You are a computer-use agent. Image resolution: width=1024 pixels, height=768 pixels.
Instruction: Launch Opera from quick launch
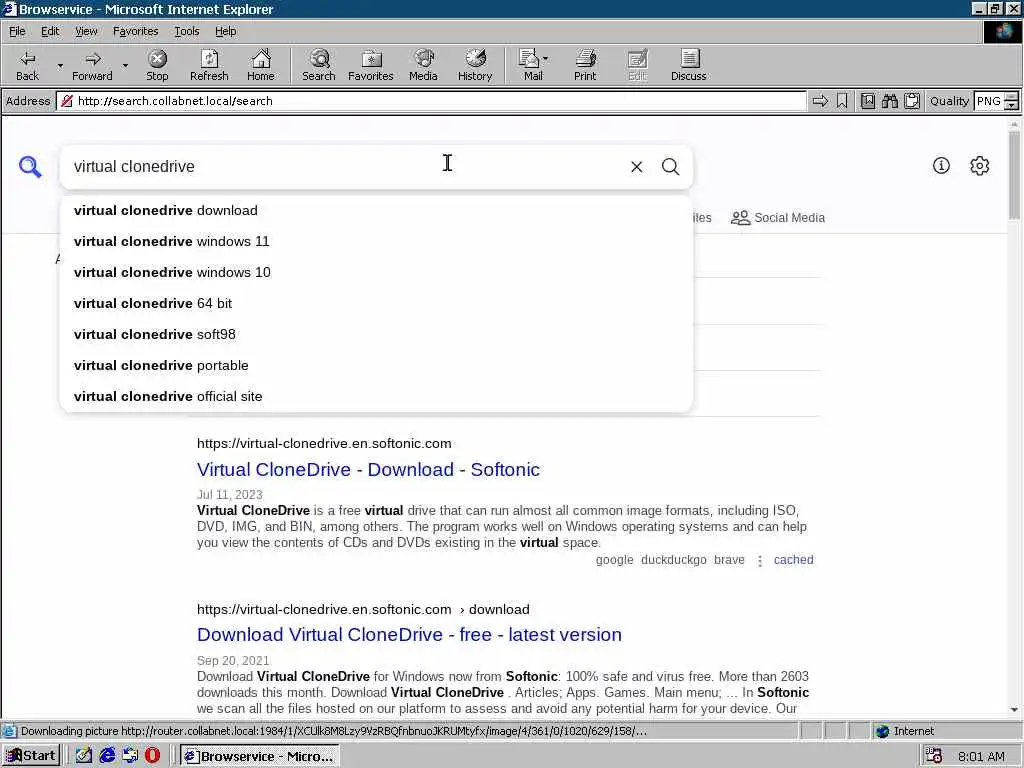(x=152, y=756)
